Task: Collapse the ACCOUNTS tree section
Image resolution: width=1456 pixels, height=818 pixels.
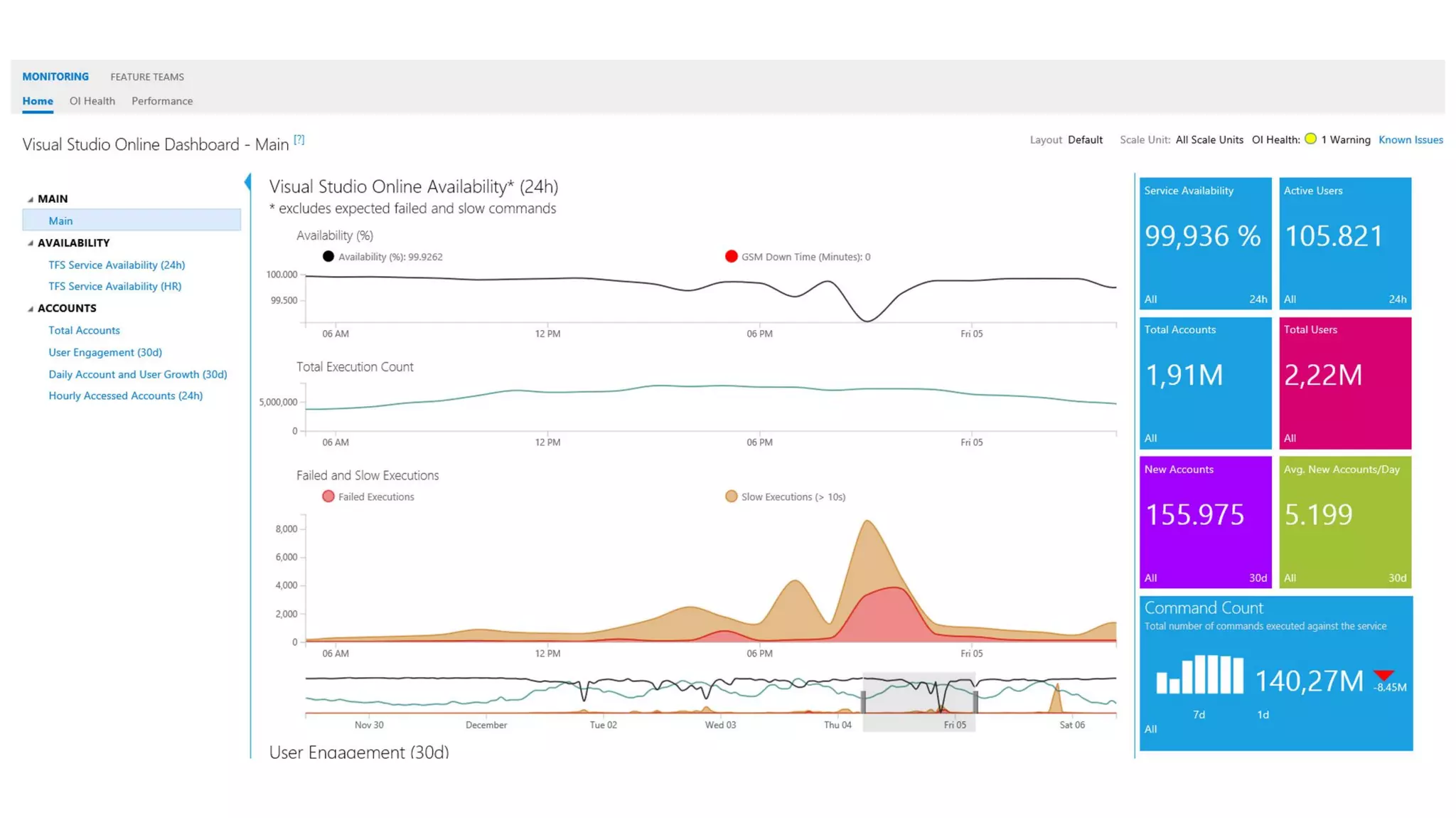Action: pyautogui.click(x=31, y=309)
